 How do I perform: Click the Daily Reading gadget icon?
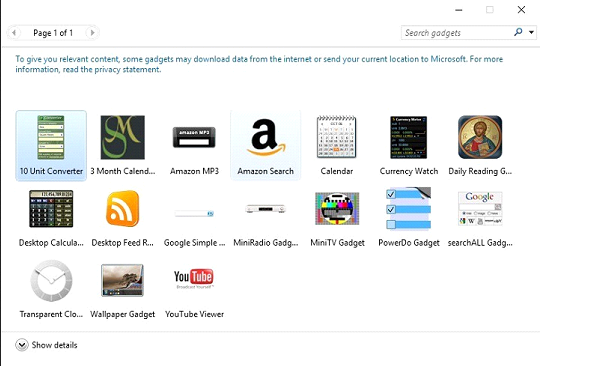[x=480, y=137]
